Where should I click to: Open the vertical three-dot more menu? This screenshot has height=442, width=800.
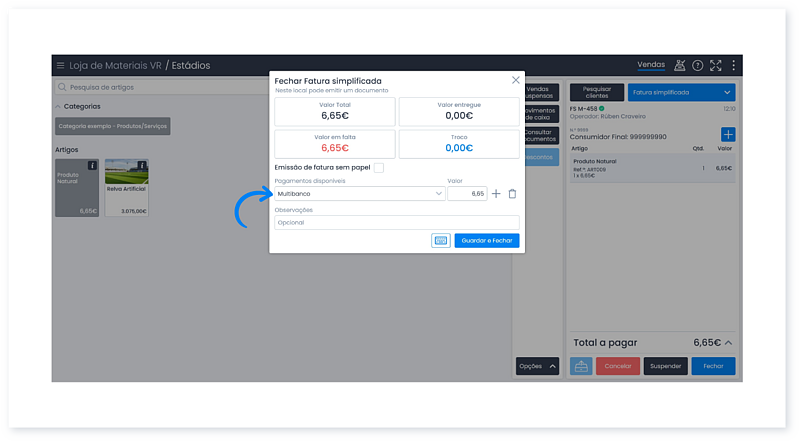pos(733,65)
